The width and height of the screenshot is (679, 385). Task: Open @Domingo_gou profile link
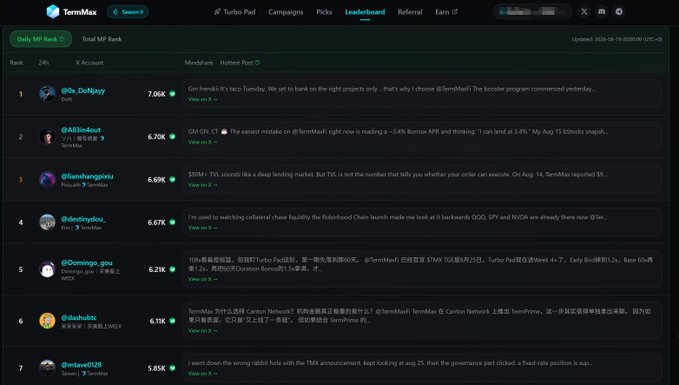[87, 262]
